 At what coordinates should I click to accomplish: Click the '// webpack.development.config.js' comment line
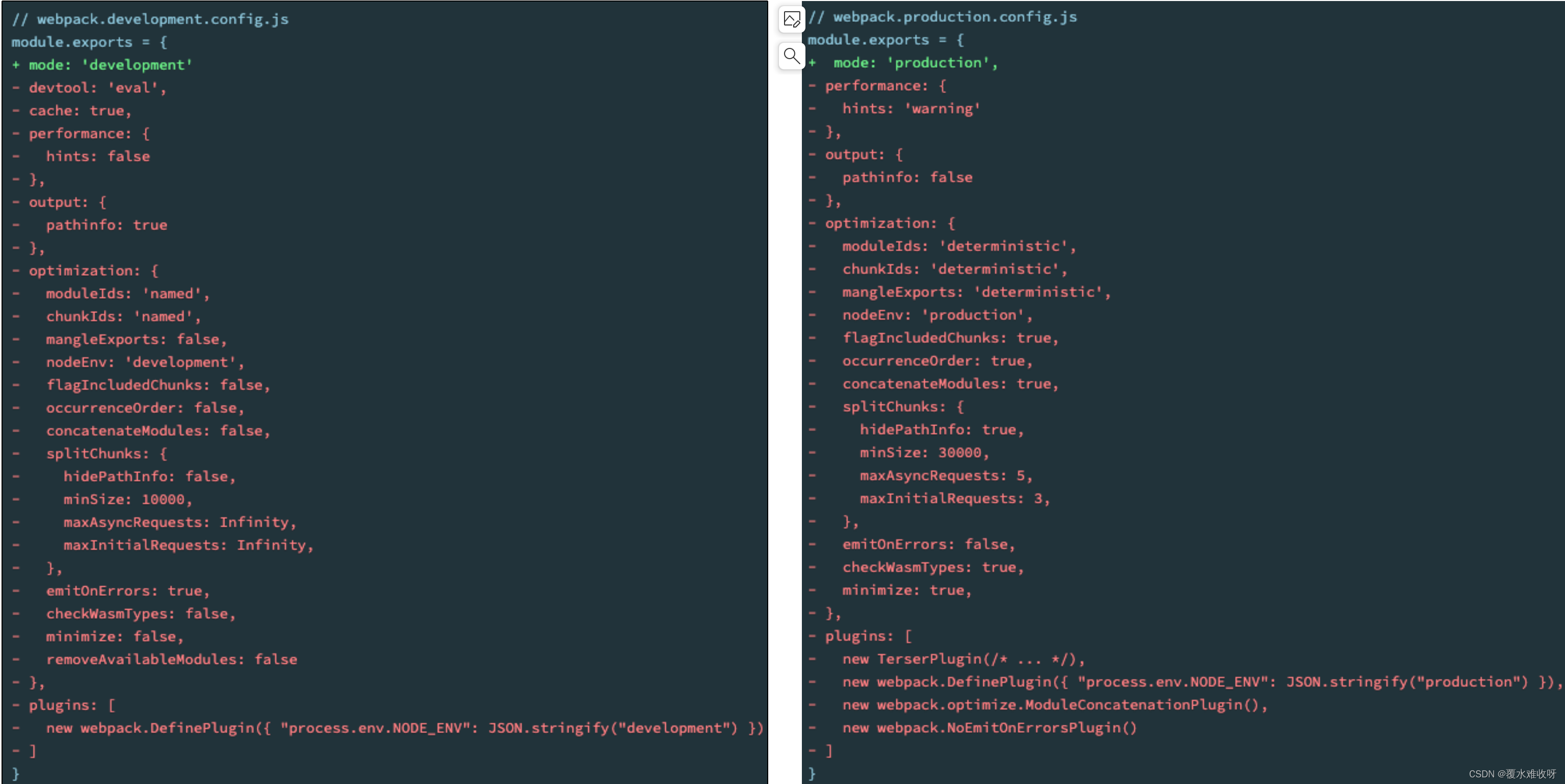click(150, 19)
